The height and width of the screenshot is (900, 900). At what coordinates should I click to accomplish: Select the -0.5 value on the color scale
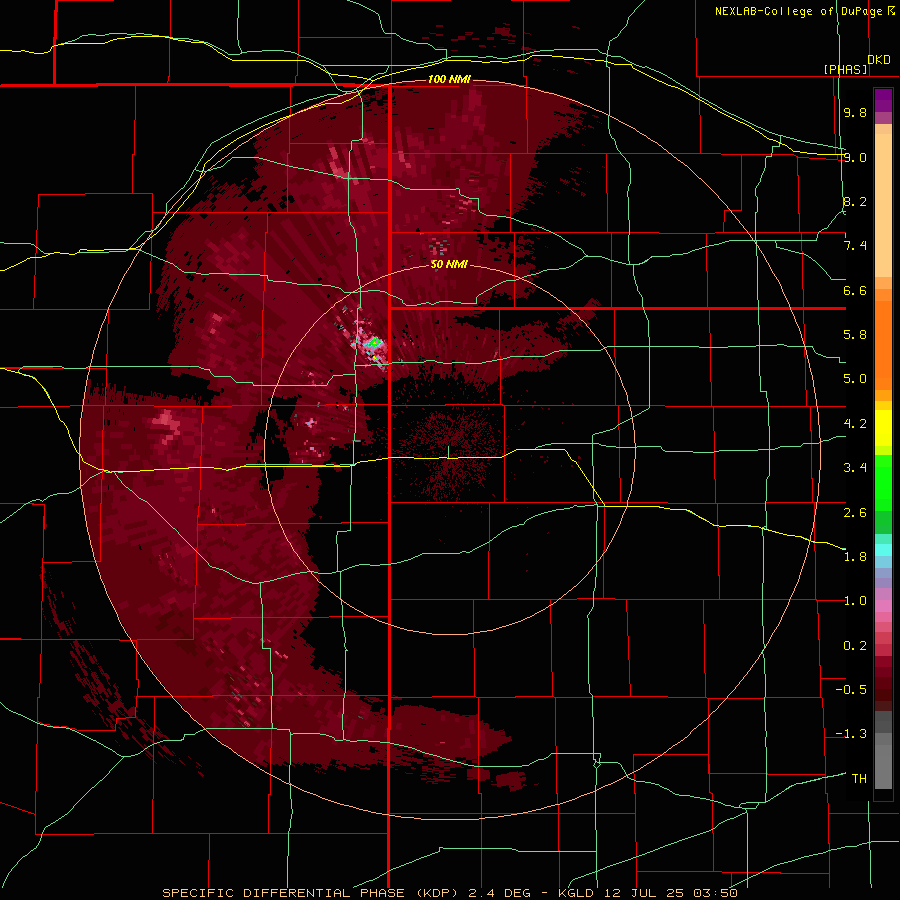(x=851, y=690)
